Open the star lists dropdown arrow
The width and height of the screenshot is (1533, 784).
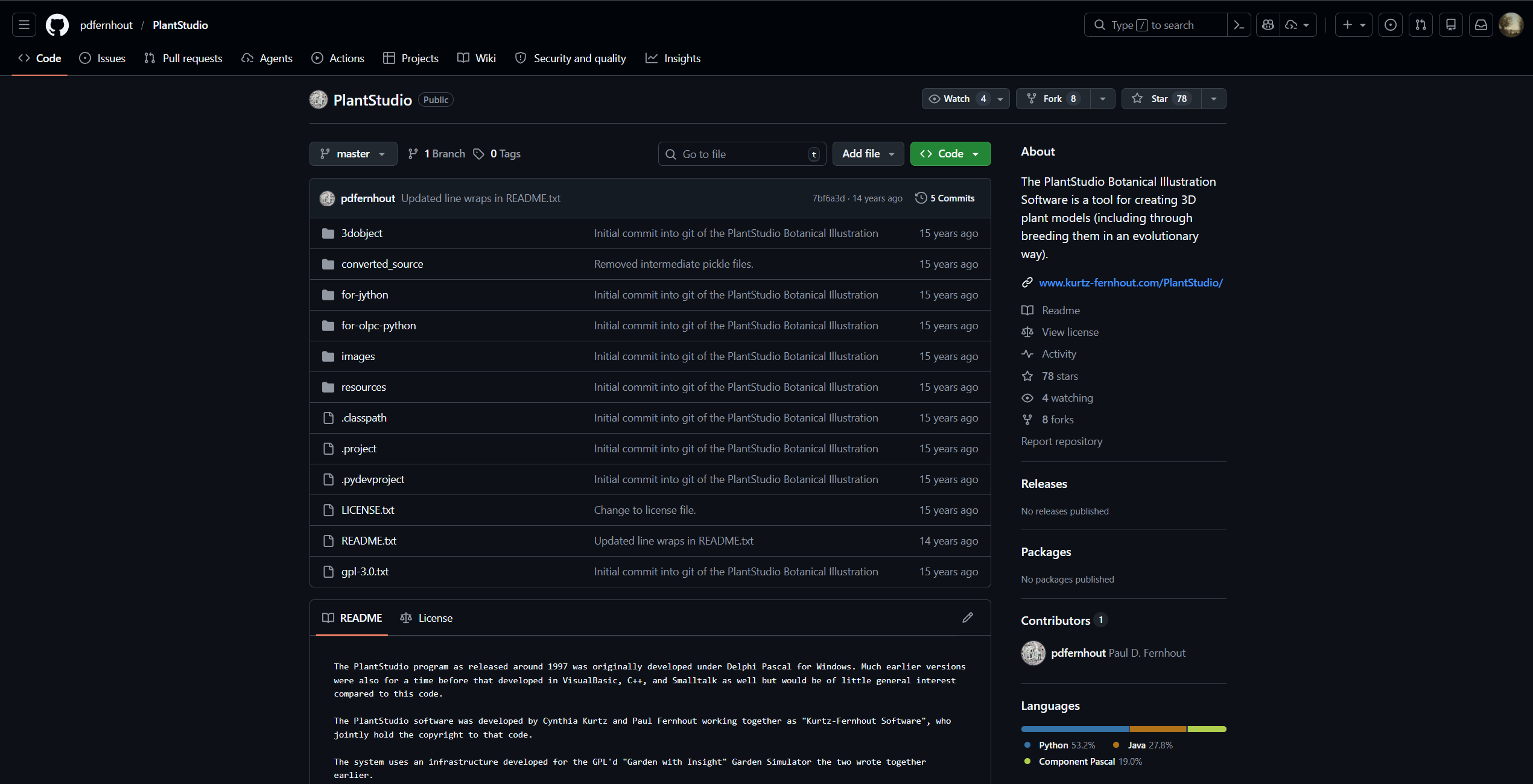tap(1214, 98)
